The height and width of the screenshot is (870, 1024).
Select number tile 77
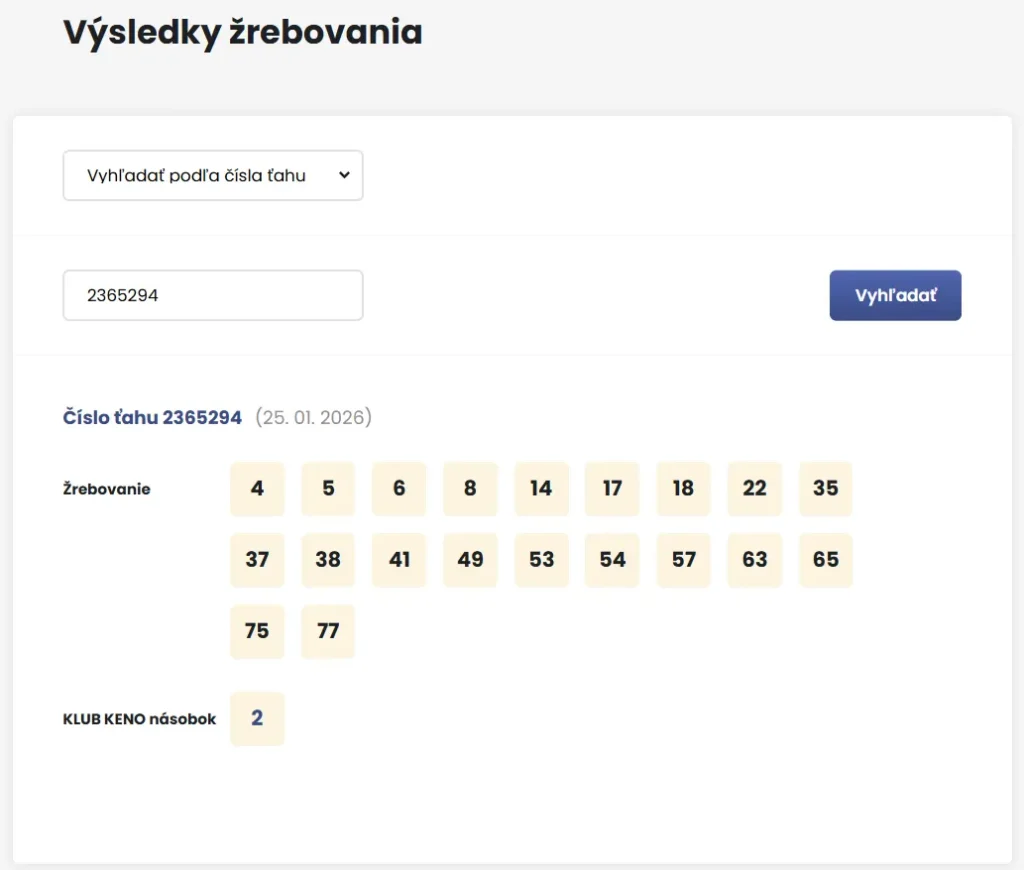[x=328, y=632]
